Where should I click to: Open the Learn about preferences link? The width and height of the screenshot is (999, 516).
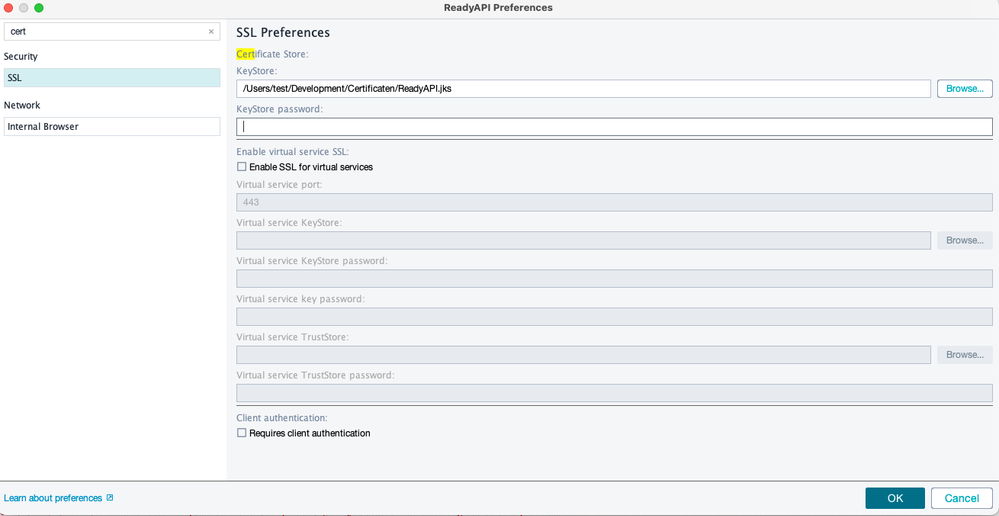[53, 498]
